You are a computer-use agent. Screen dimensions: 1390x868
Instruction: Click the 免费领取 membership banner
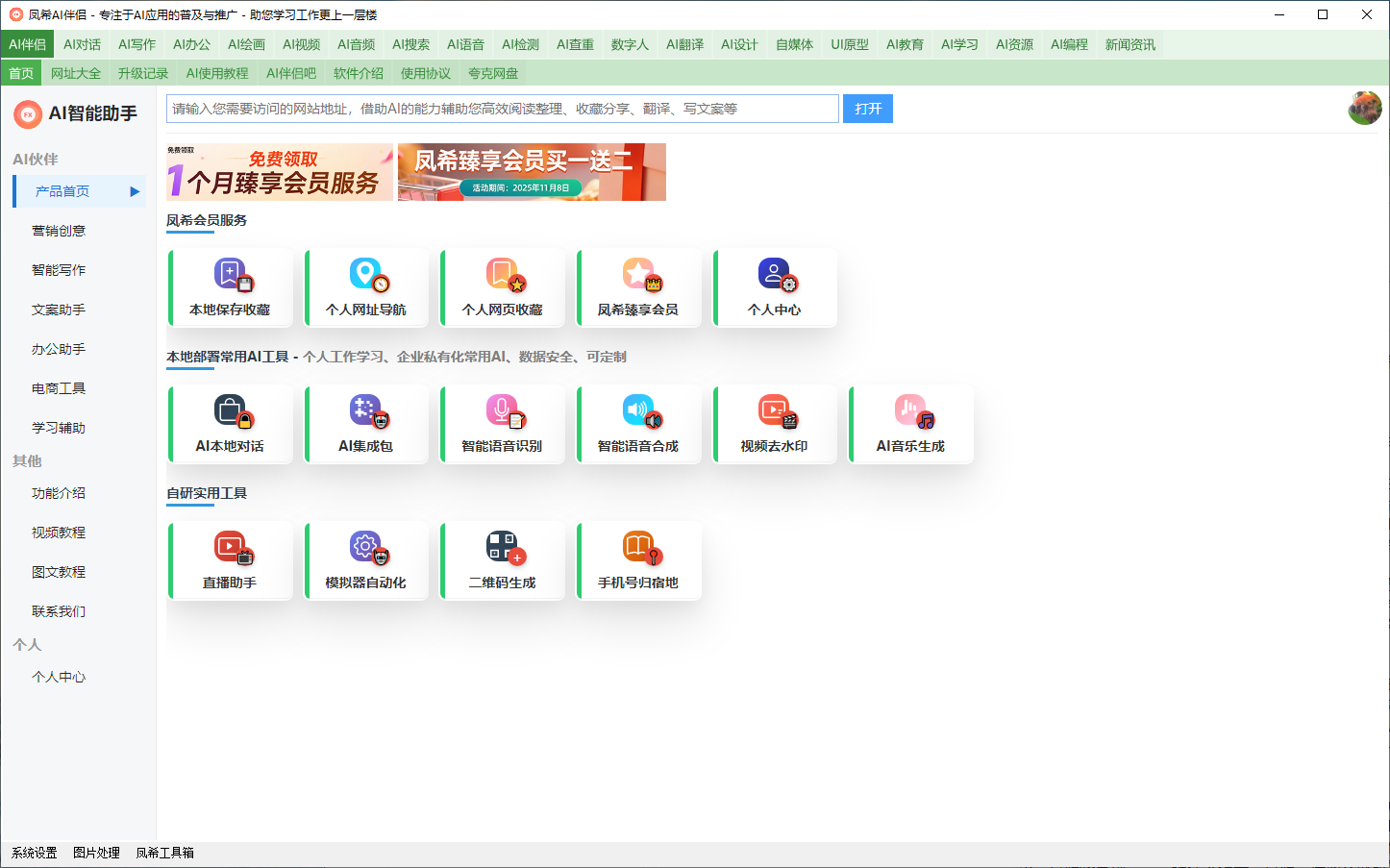(280, 172)
